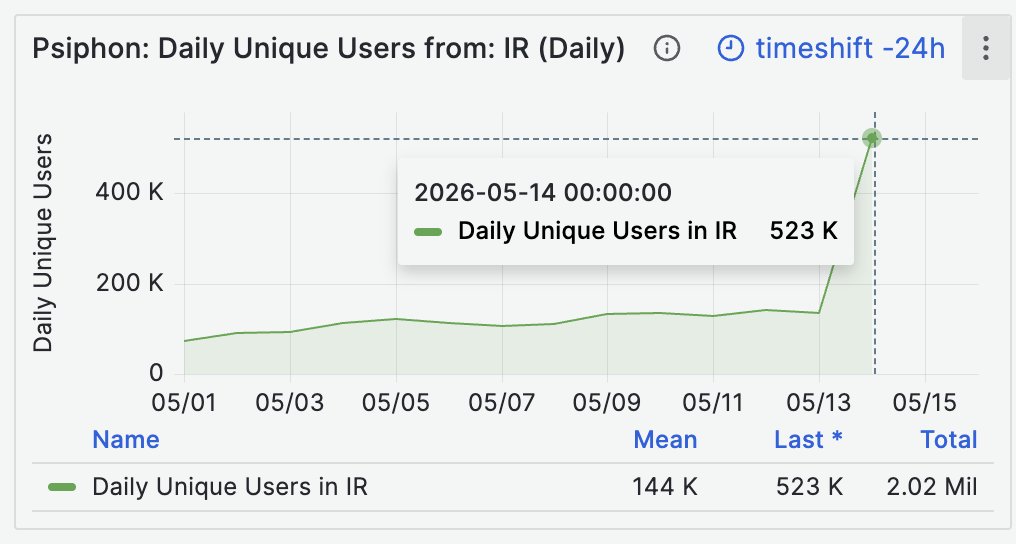This screenshot has height=544, width=1016.
Task: Click the 400 K y-axis label
Action: [129, 192]
